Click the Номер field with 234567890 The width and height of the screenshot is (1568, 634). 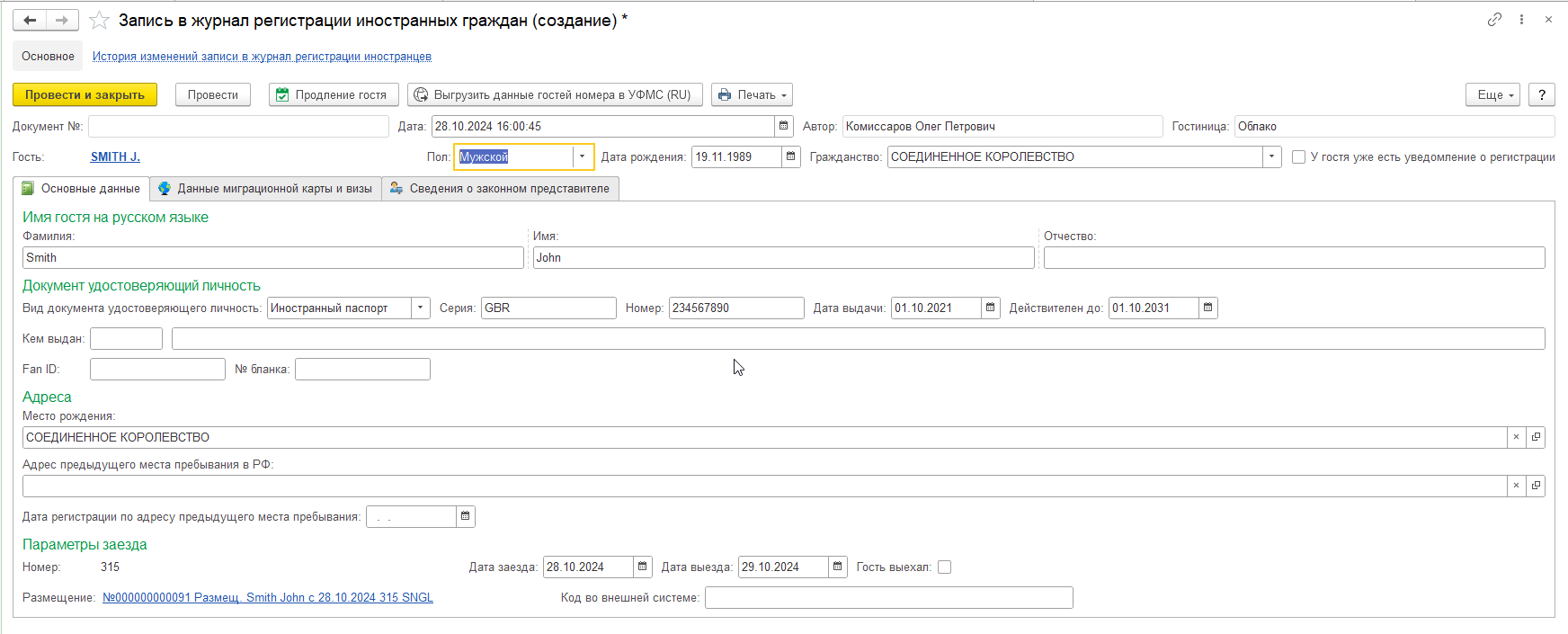736,308
